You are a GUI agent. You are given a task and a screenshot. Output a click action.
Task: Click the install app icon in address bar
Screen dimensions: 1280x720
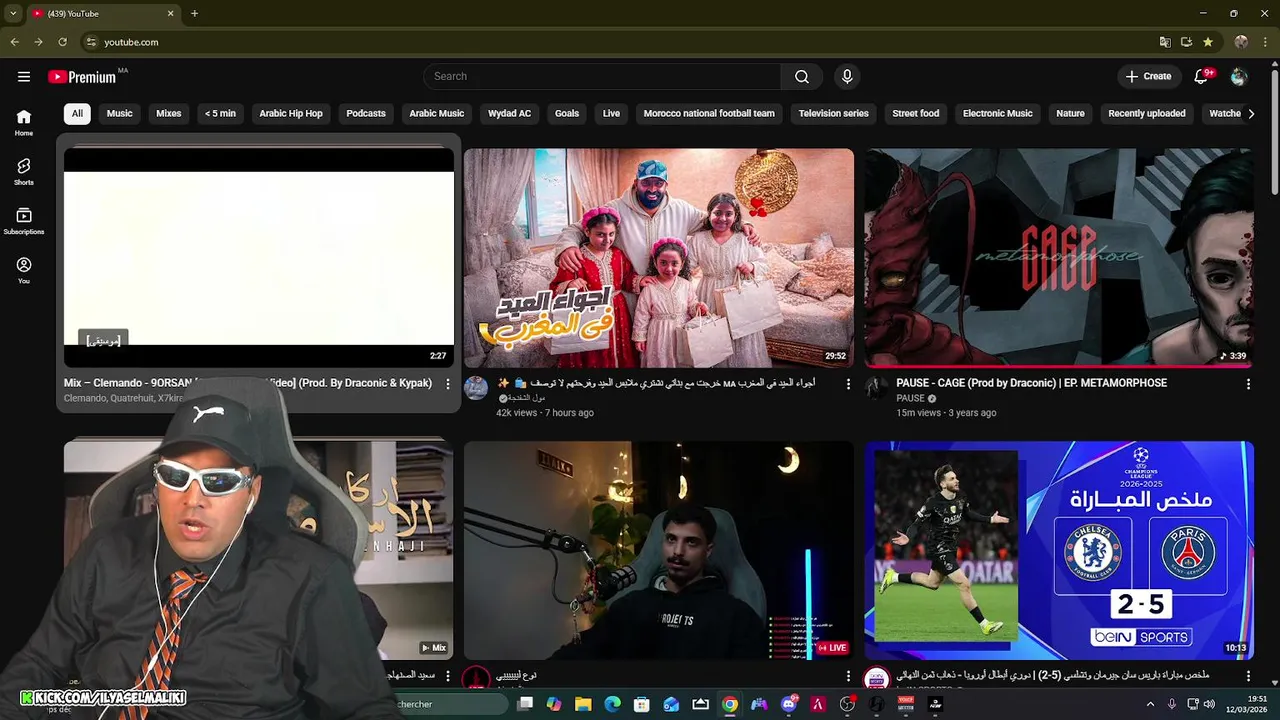pyautogui.click(x=1186, y=42)
